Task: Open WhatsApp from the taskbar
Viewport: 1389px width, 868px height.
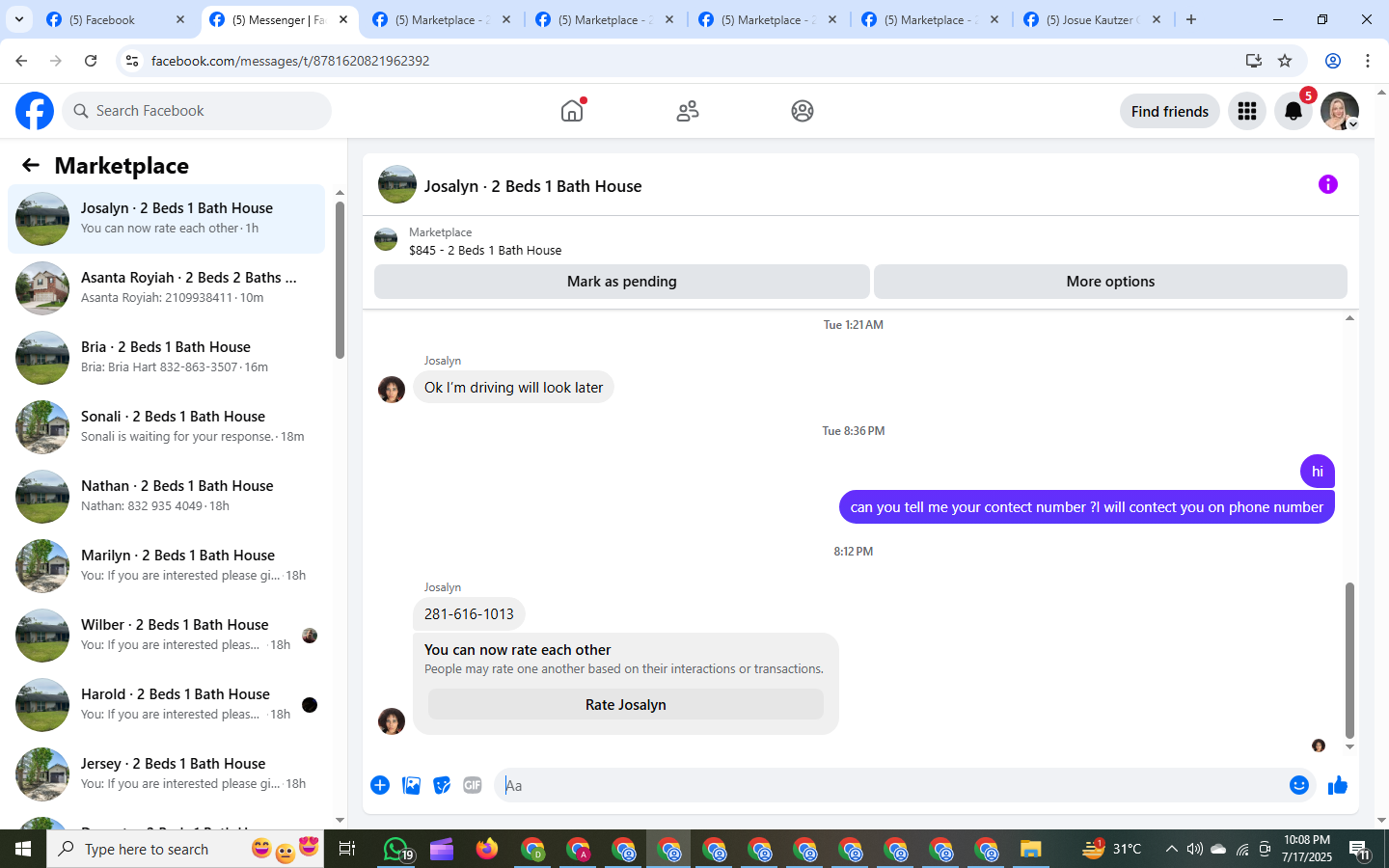Action: pos(395,849)
